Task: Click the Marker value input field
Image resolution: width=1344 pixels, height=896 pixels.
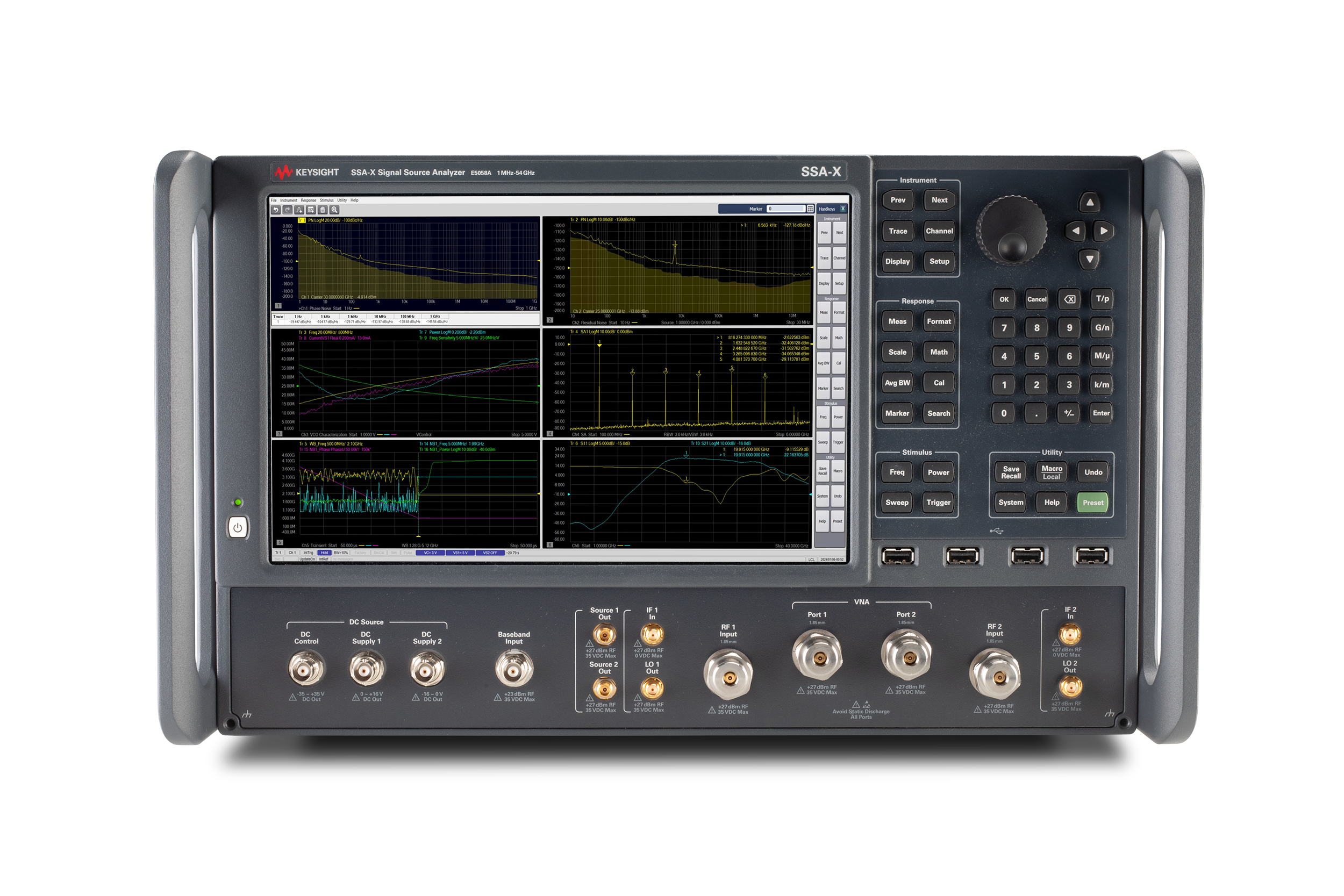Action: [x=786, y=209]
